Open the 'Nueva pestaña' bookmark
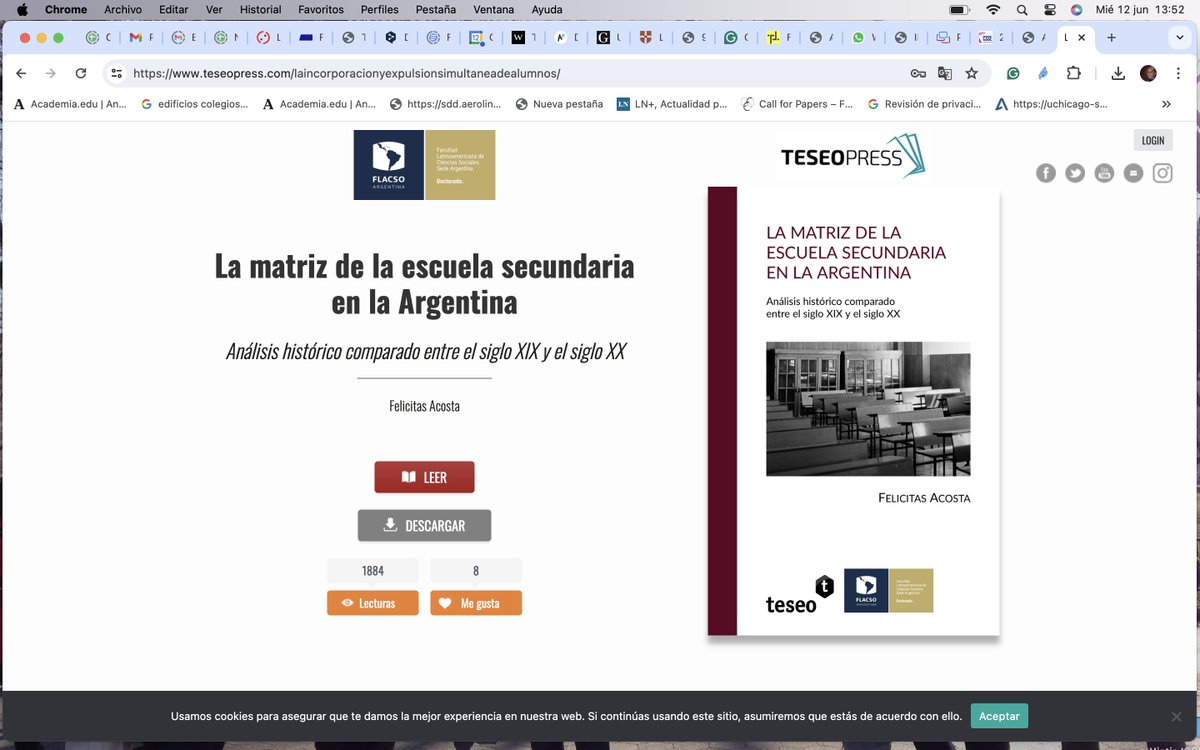 558,104
